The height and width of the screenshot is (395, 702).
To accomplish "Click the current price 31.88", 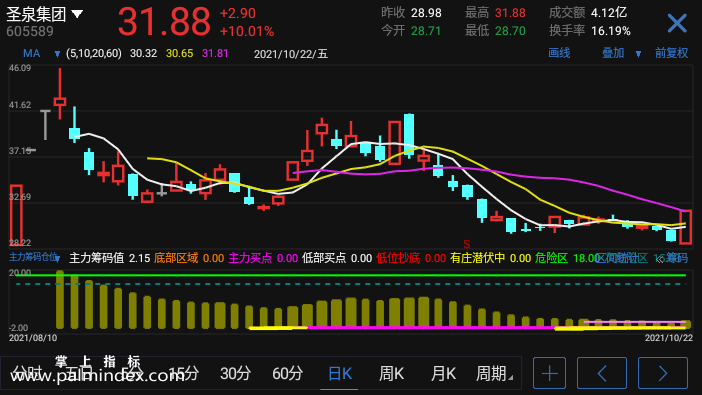I will click(164, 21).
